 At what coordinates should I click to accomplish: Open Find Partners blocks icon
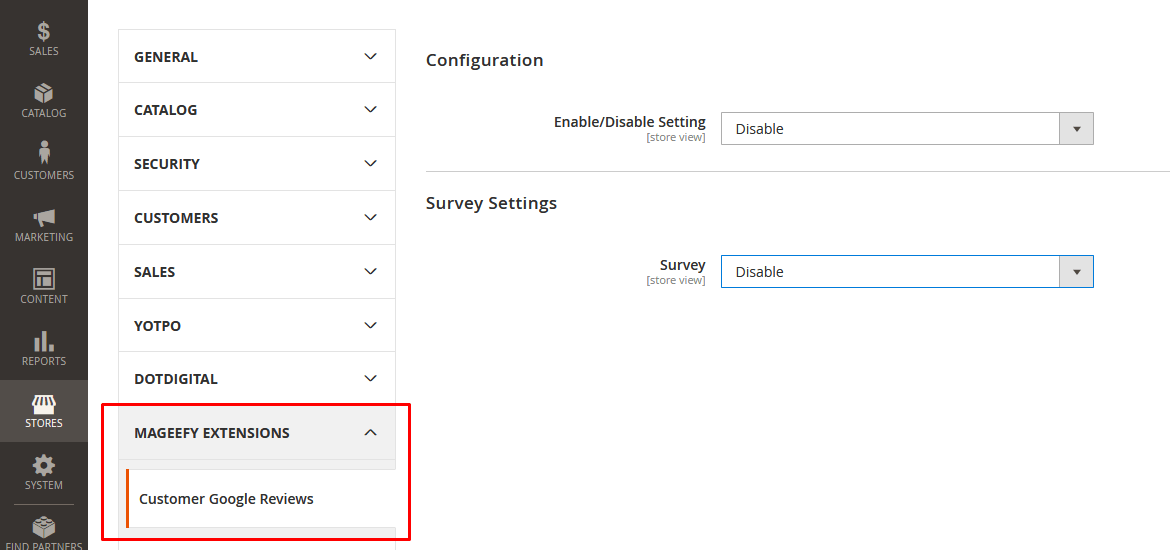click(x=44, y=528)
